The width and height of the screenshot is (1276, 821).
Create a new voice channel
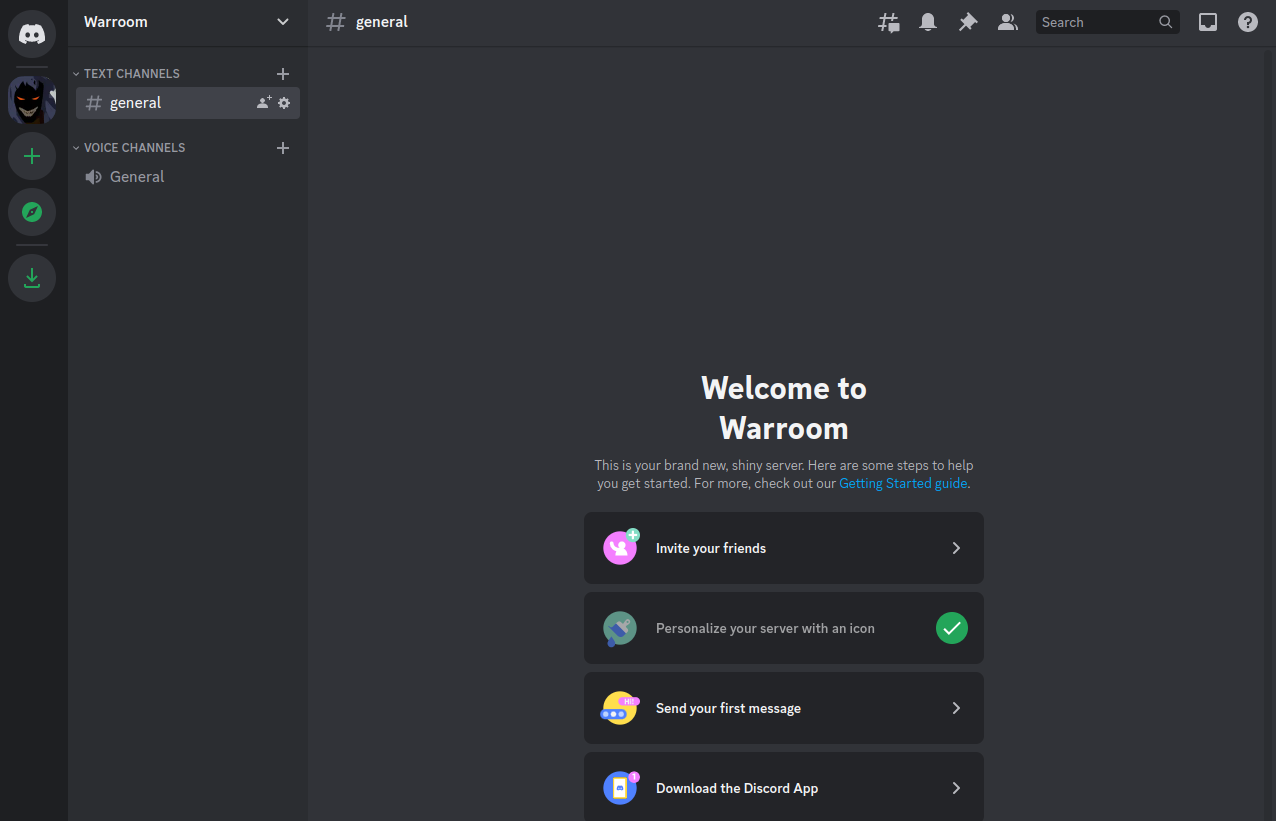tap(283, 148)
